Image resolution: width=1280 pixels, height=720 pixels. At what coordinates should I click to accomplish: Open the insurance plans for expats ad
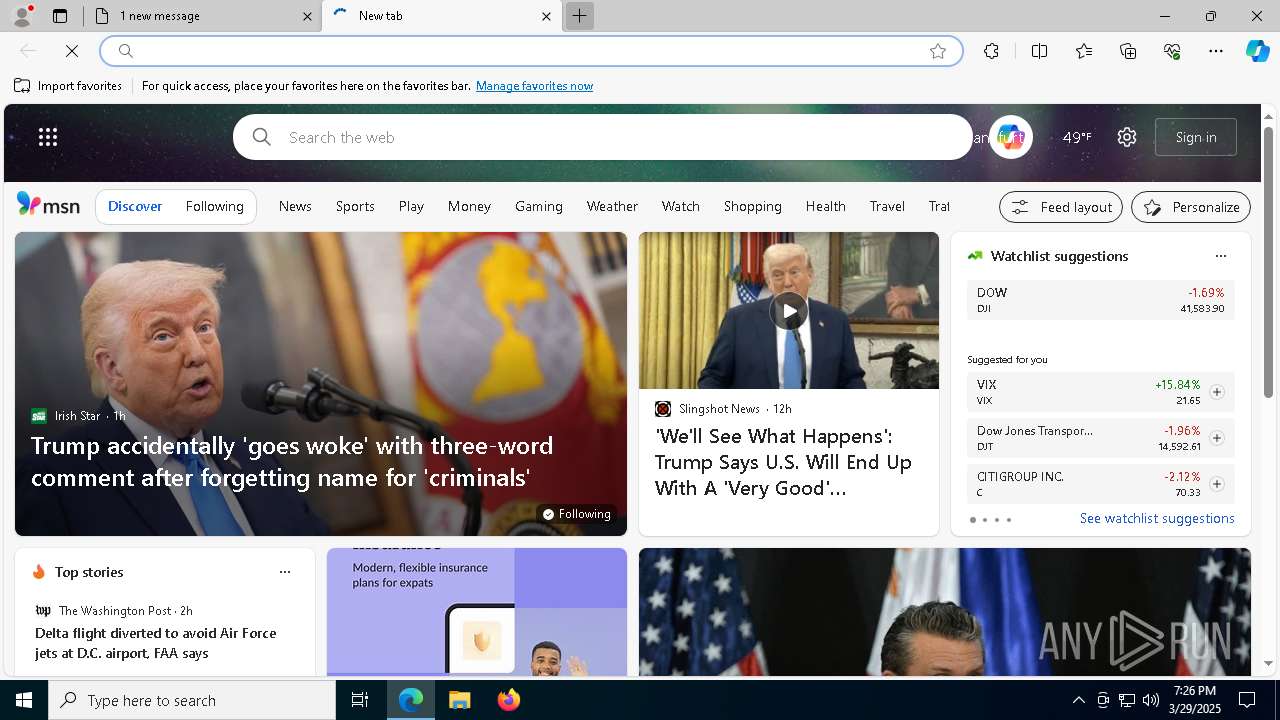pos(477,612)
